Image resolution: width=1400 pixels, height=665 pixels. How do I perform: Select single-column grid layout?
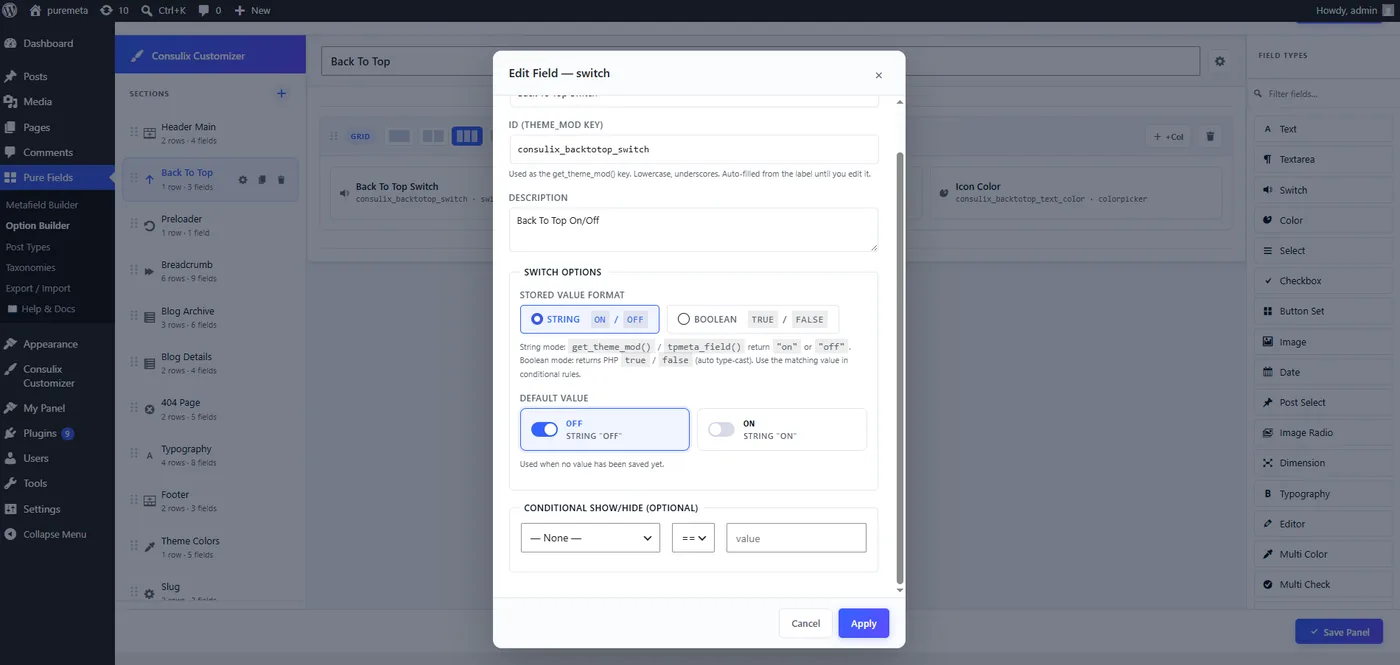click(399, 136)
